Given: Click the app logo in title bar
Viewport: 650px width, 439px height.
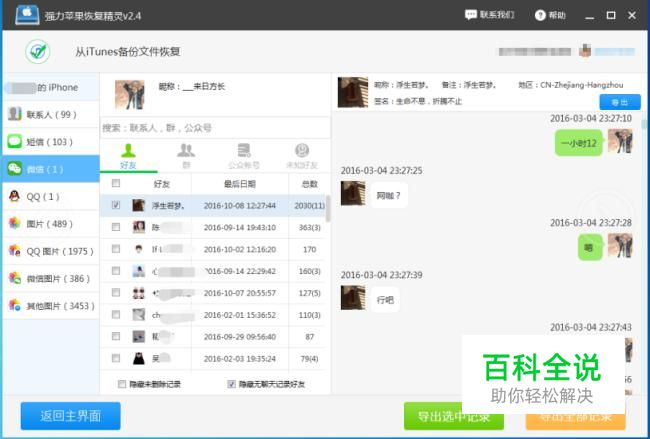Looking at the screenshot, I should pos(27,15).
